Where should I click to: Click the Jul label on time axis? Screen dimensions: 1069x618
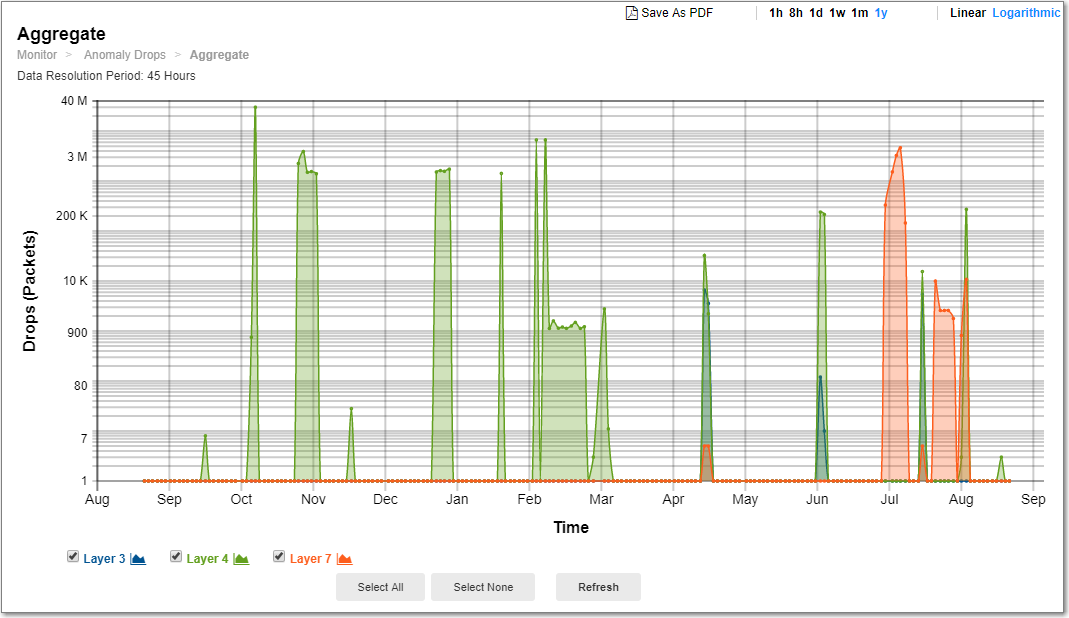coord(889,499)
